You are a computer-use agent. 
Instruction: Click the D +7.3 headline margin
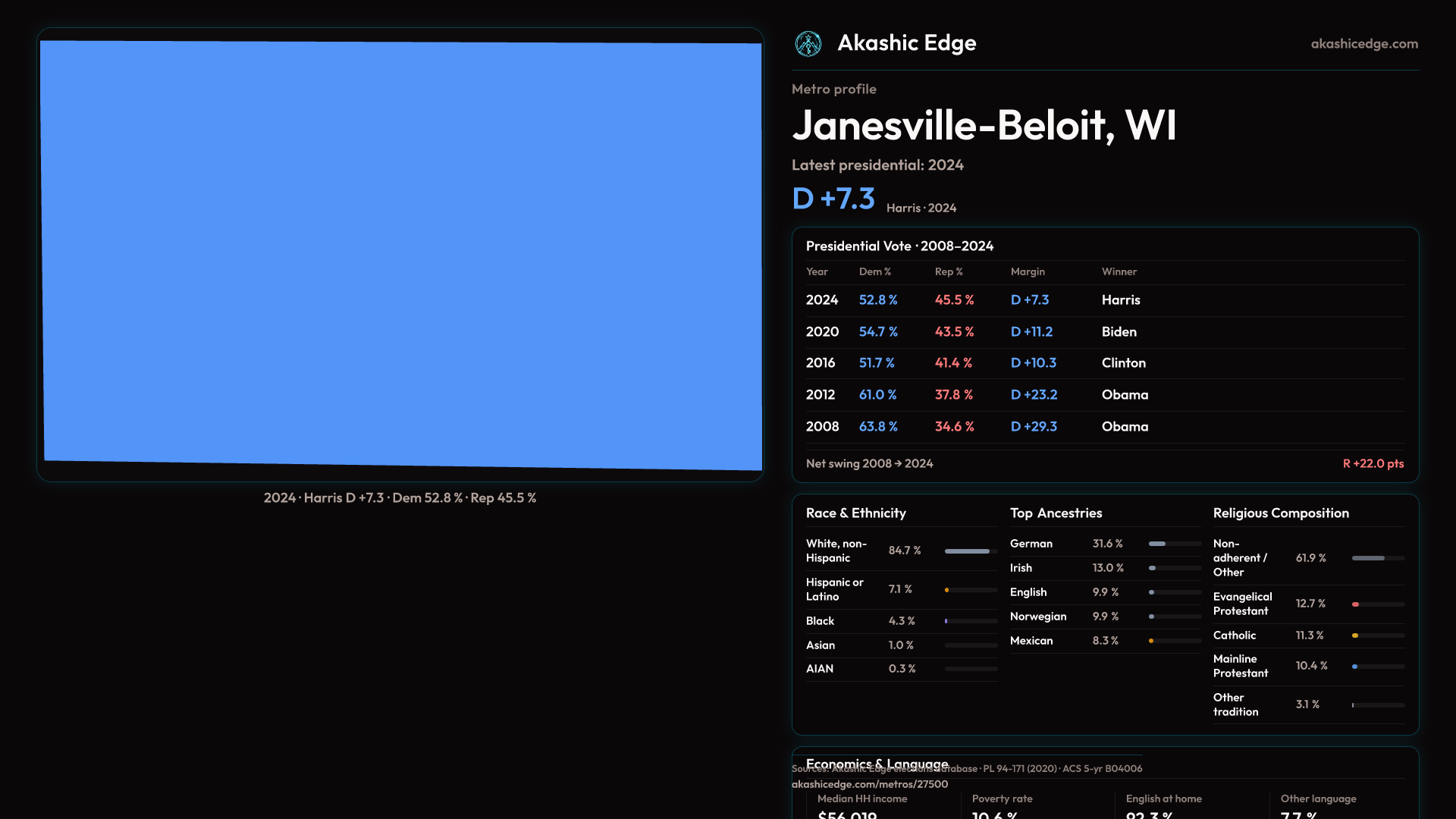[833, 199]
